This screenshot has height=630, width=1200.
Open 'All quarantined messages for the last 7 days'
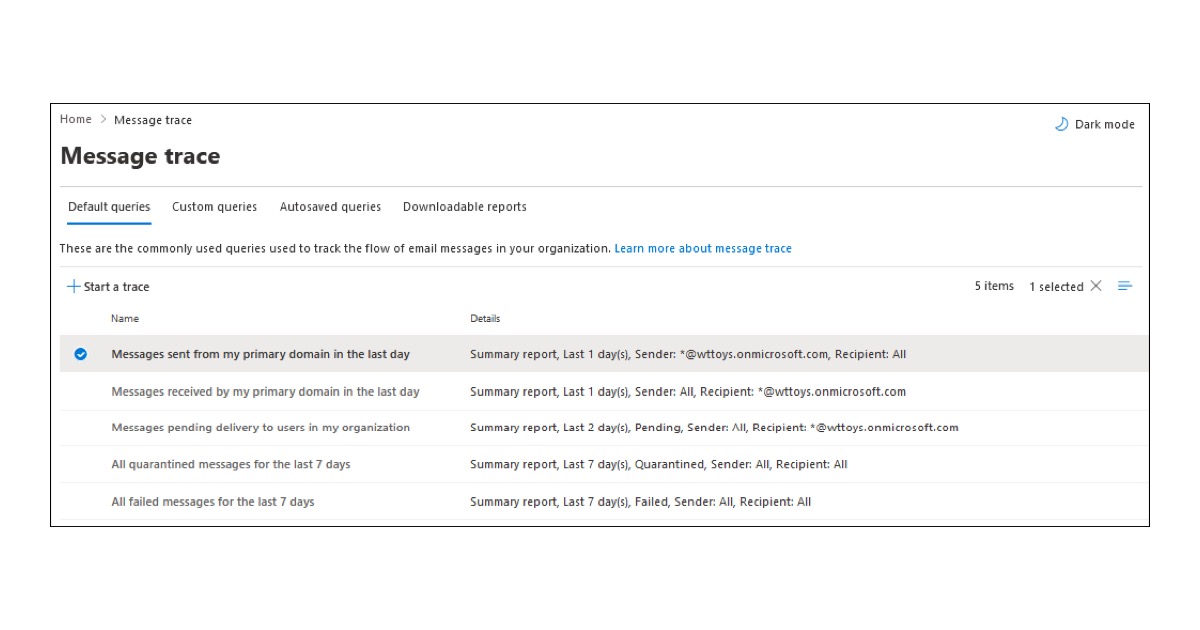(x=231, y=464)
